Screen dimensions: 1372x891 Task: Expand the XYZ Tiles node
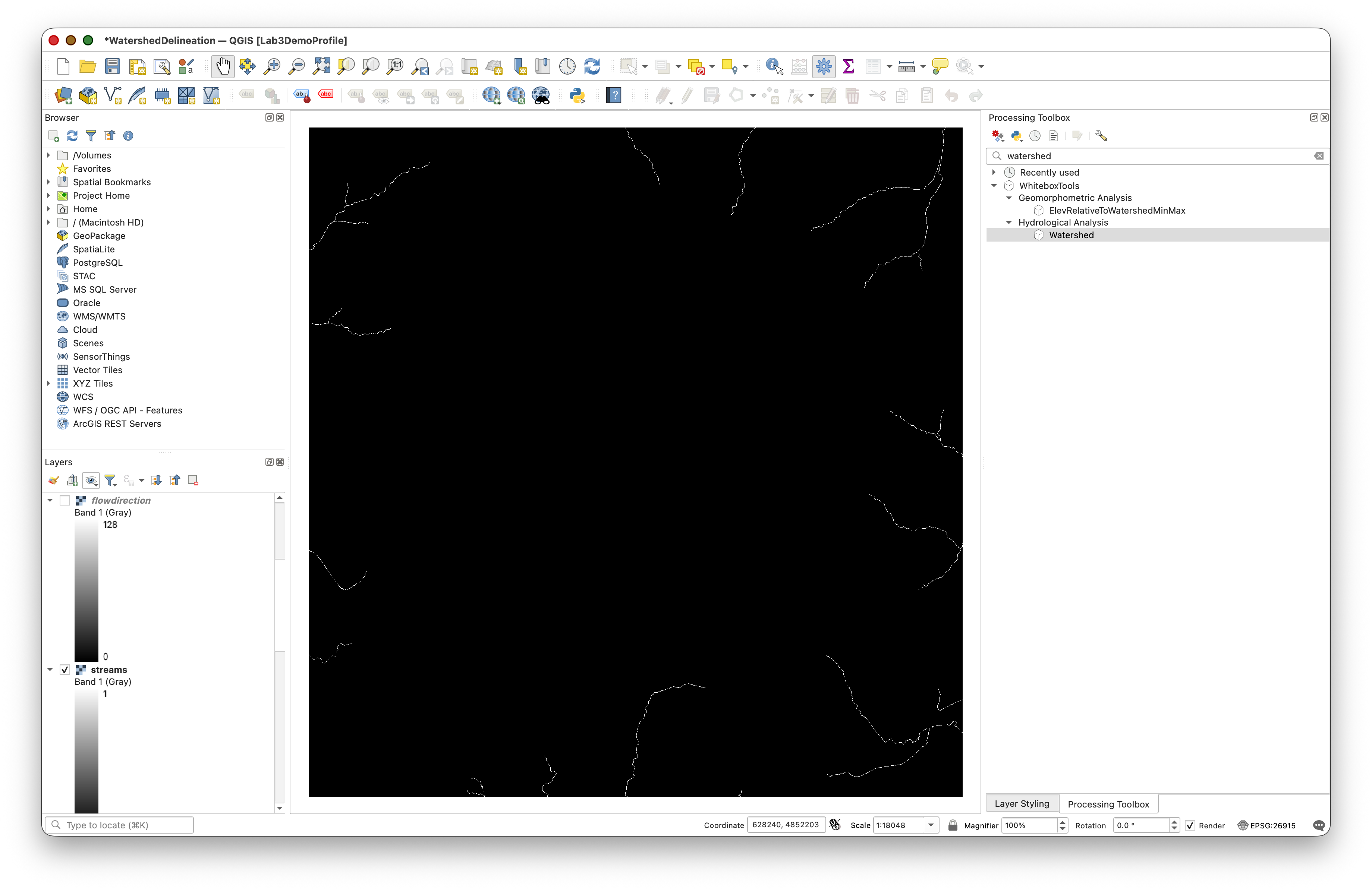coord(48,383)
